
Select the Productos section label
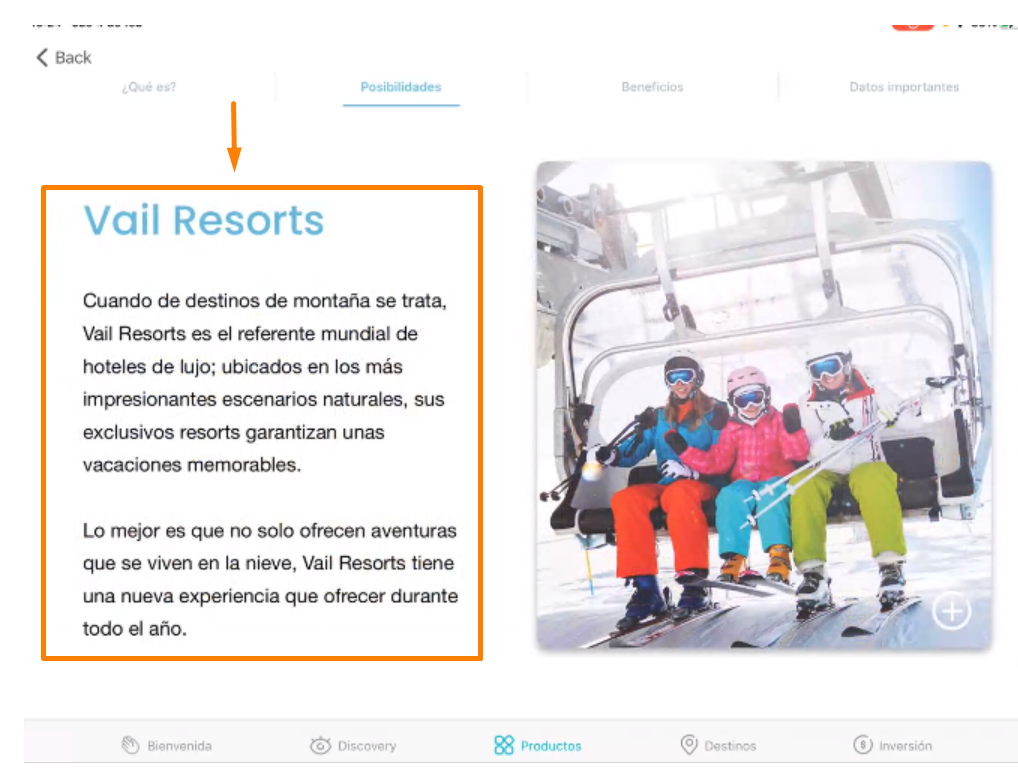(x=551, y=746)
